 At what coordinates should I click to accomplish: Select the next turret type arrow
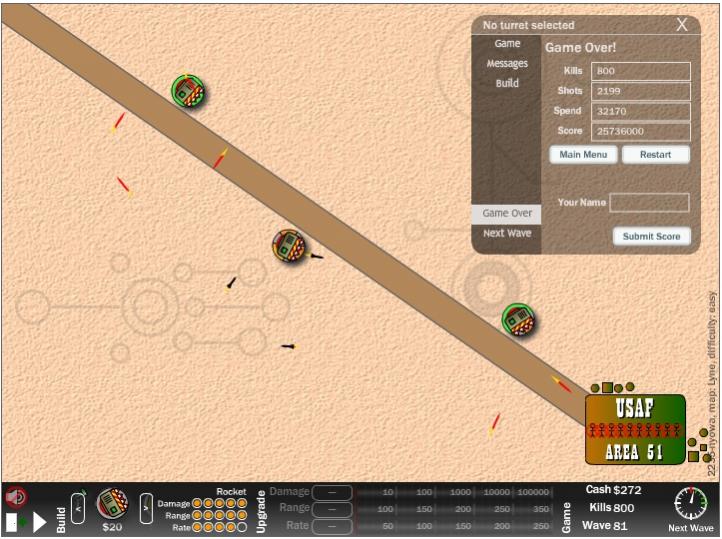click(x=146, y=508)
